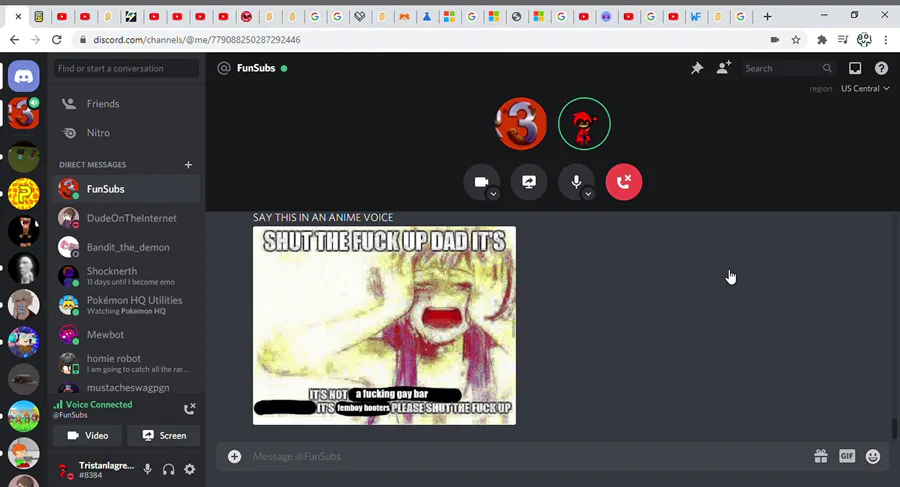Open DM with homie robot
This screenshot has width=900, height=487.
pyautogui.click(x=126, y=364)
